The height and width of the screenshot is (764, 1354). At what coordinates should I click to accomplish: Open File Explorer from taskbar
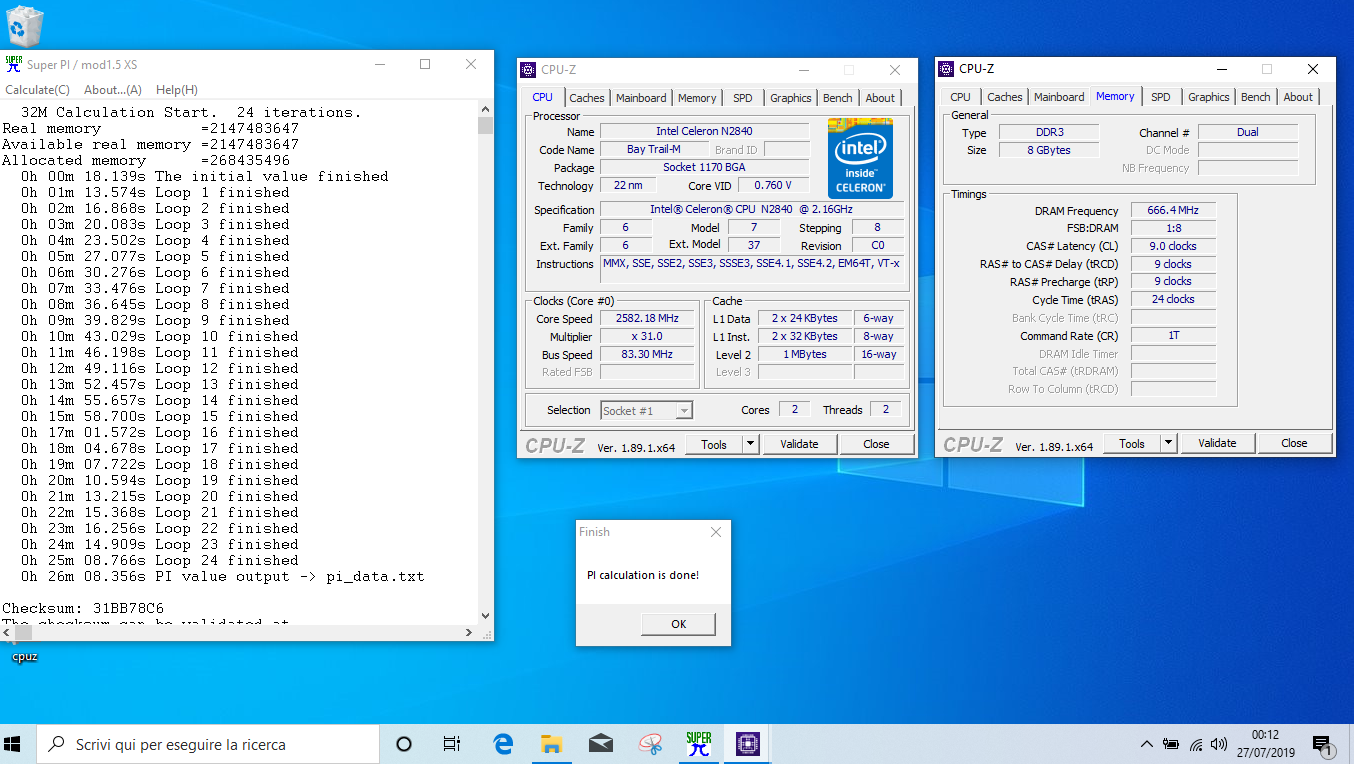(552, 744)
